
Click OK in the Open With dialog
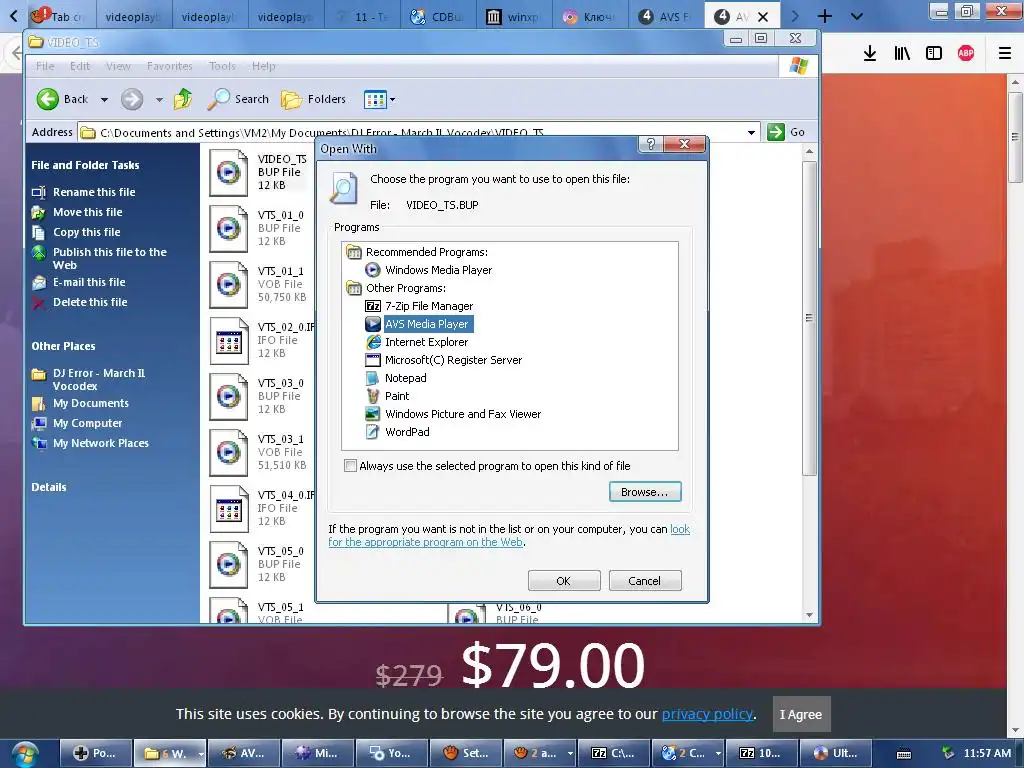click(564, 581)
